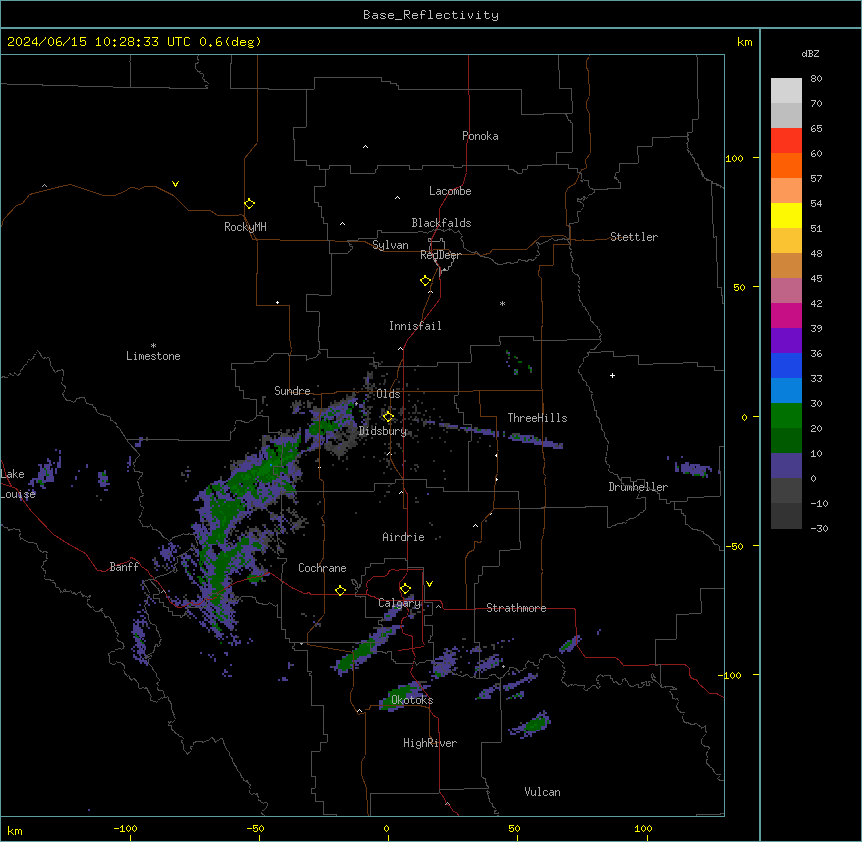Click the Didsbury city label

tap(383, 431)
